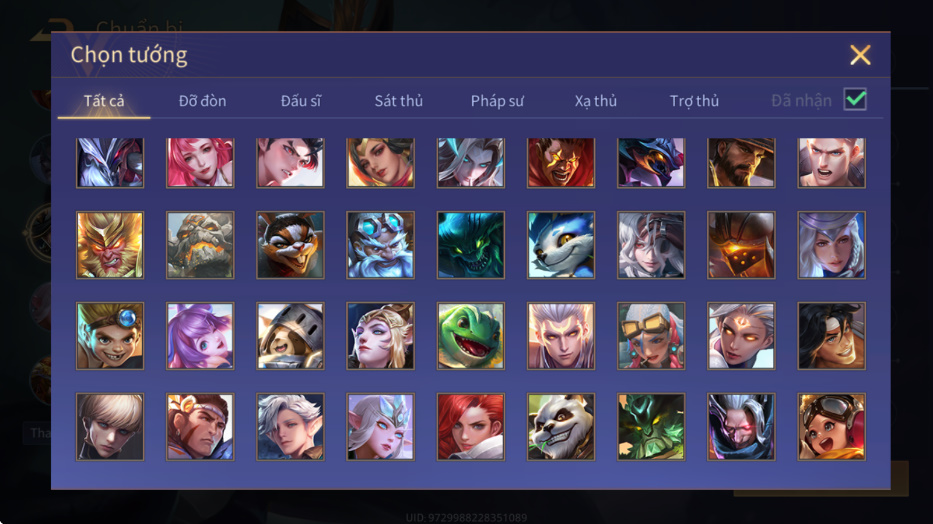Close the Chọn tướng dialog

(860, 55)
